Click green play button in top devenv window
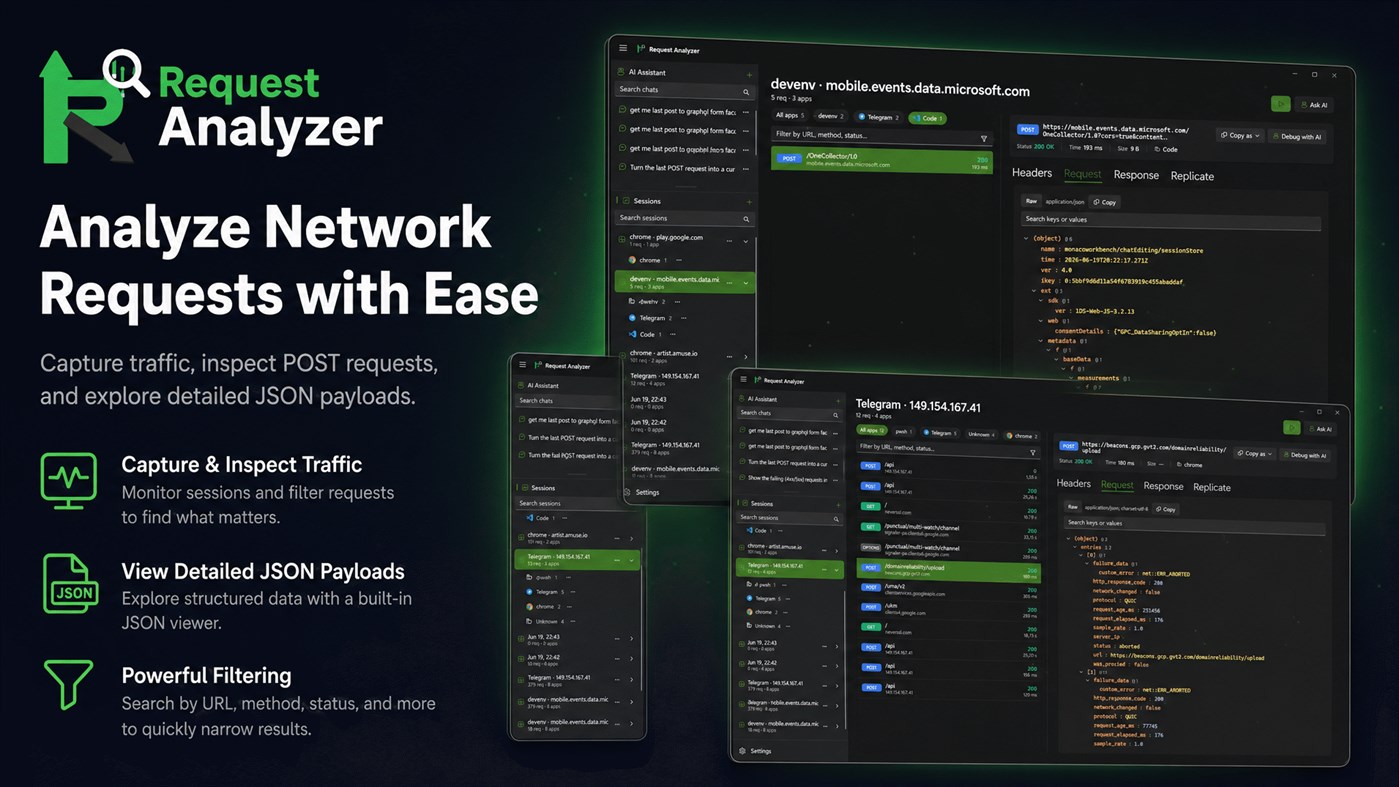 (x=1280, y=103)
